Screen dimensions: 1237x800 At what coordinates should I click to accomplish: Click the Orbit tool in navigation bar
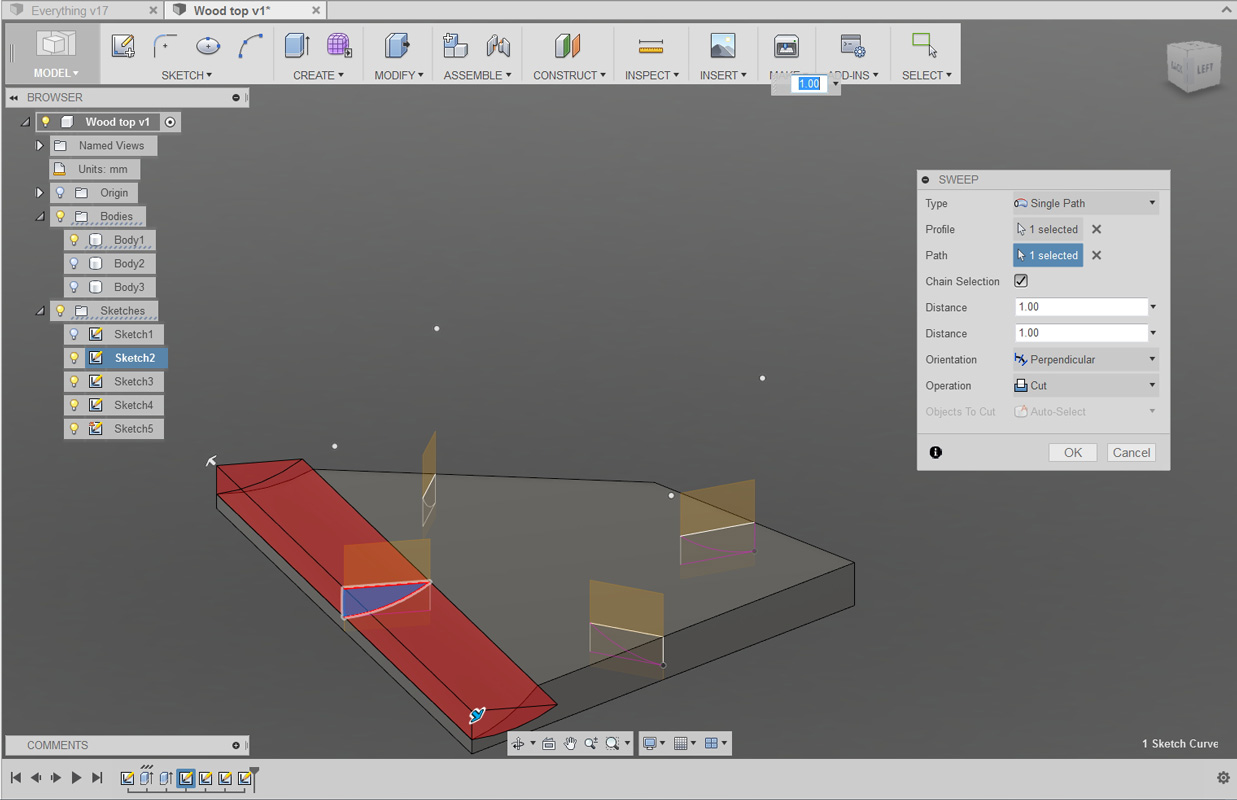point(518,743)
